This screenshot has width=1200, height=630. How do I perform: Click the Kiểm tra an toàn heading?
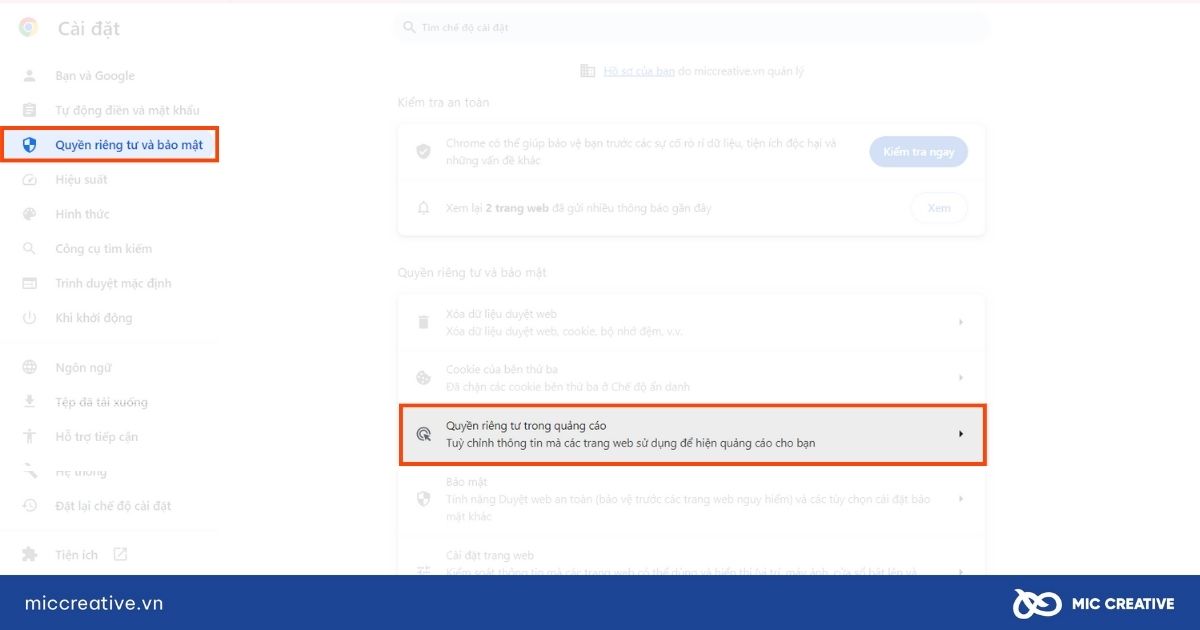click(x=443, y=102)
